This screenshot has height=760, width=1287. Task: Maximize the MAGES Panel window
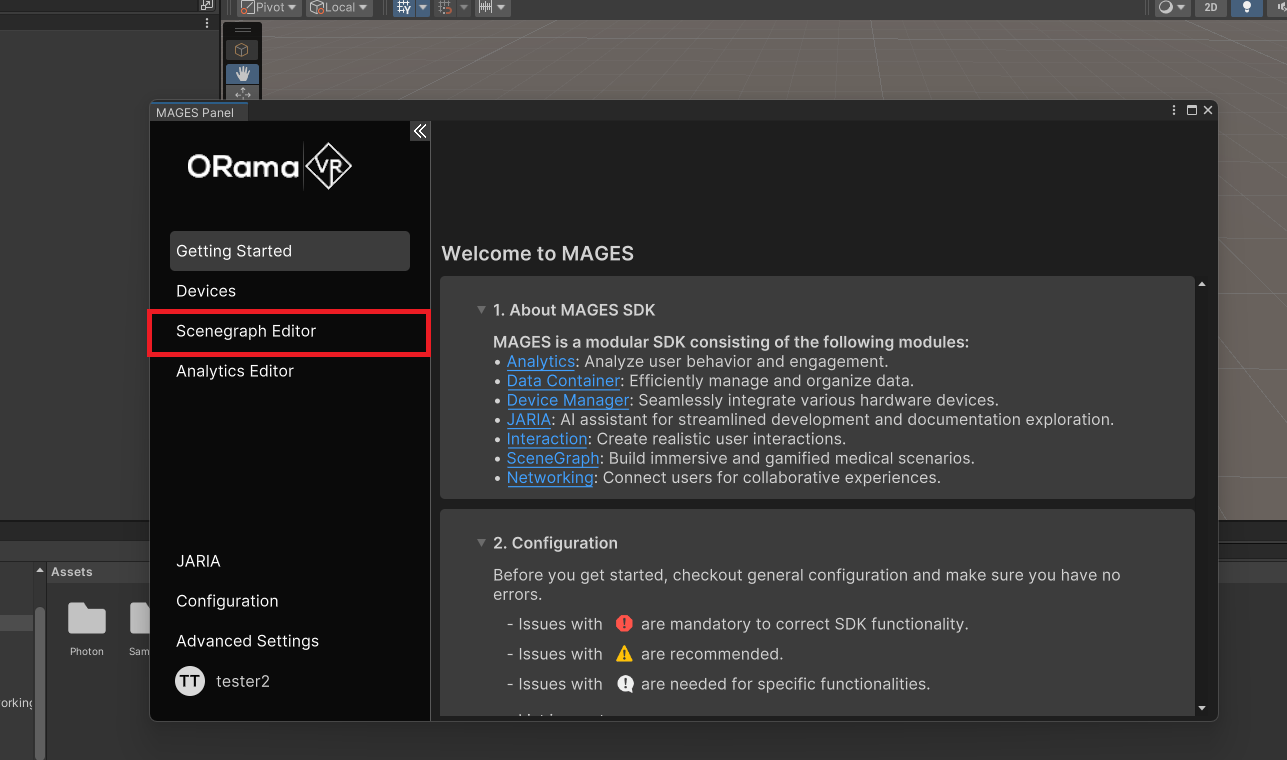point(1192,110)
